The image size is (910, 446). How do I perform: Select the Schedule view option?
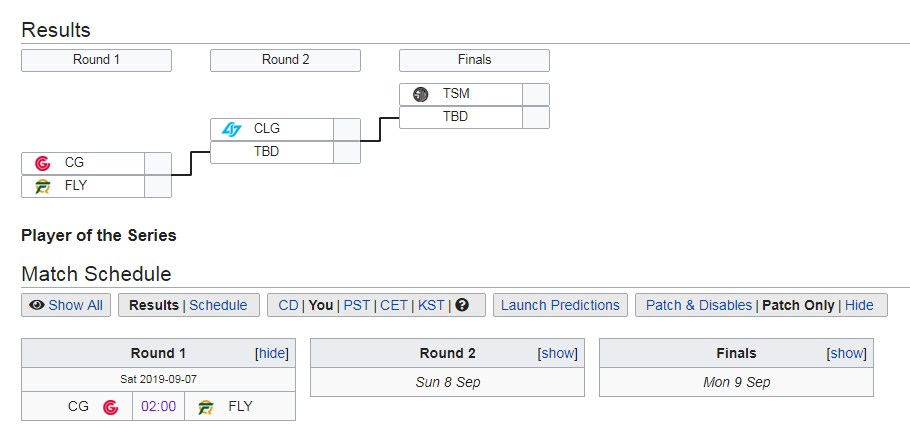click(218, 305)
